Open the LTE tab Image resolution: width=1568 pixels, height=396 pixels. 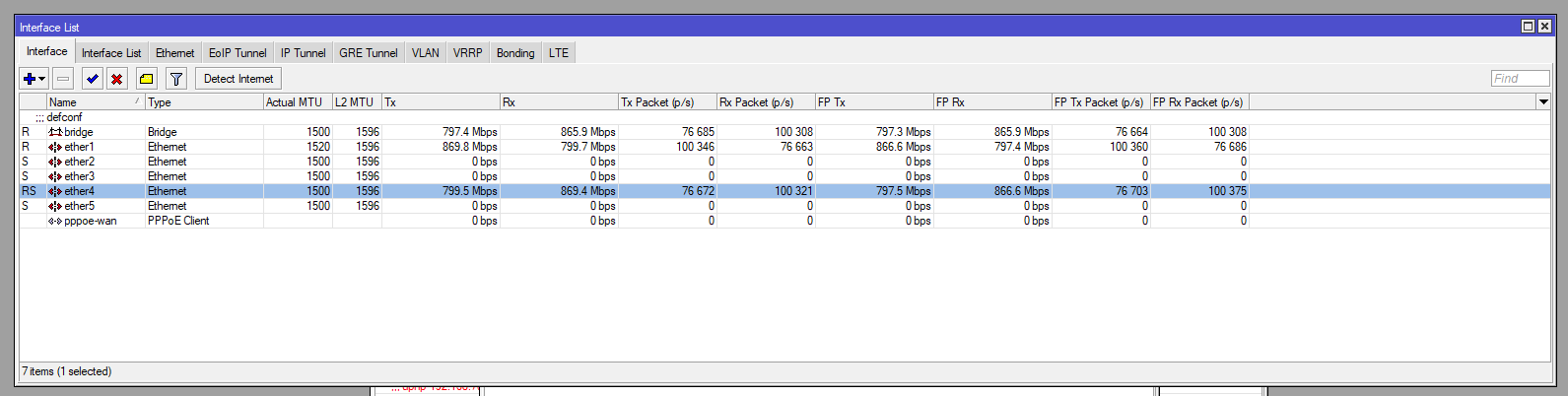[x=559, y=53]
